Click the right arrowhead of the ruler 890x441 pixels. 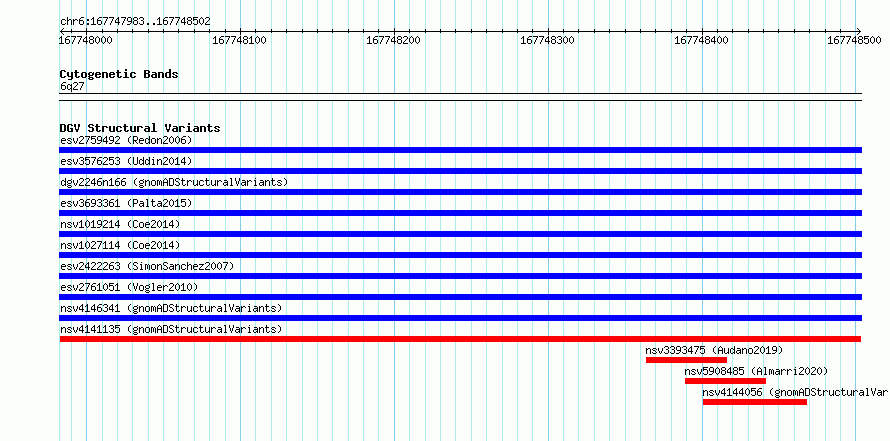pyautogui.click(x=859, y=31)
